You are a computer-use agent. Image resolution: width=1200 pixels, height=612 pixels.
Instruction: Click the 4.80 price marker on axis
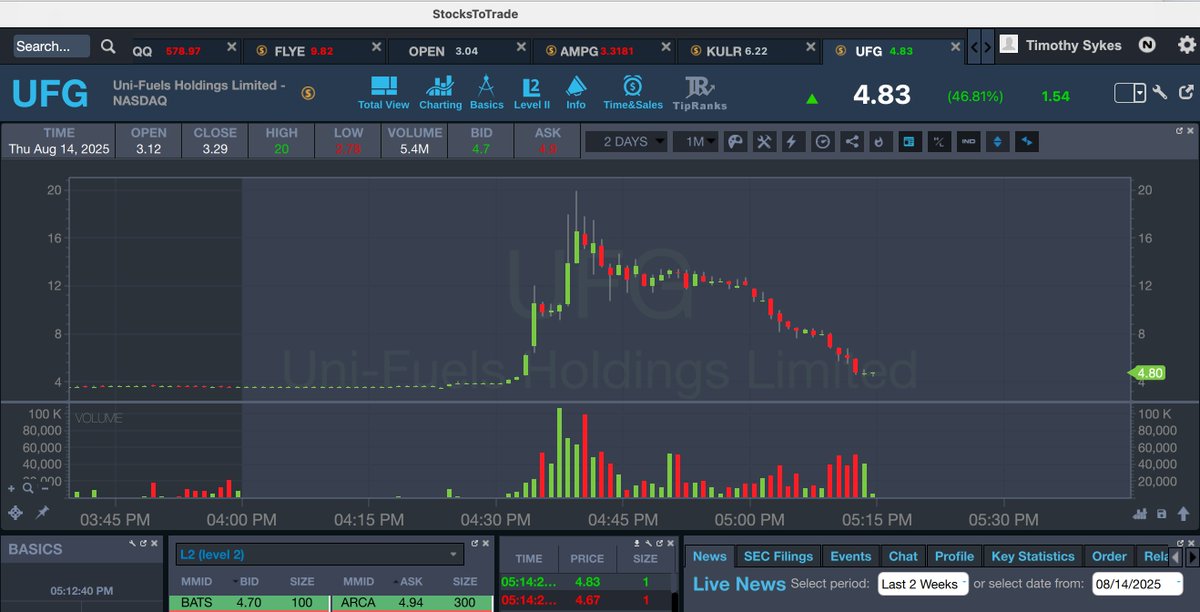tap(1147, 373)
